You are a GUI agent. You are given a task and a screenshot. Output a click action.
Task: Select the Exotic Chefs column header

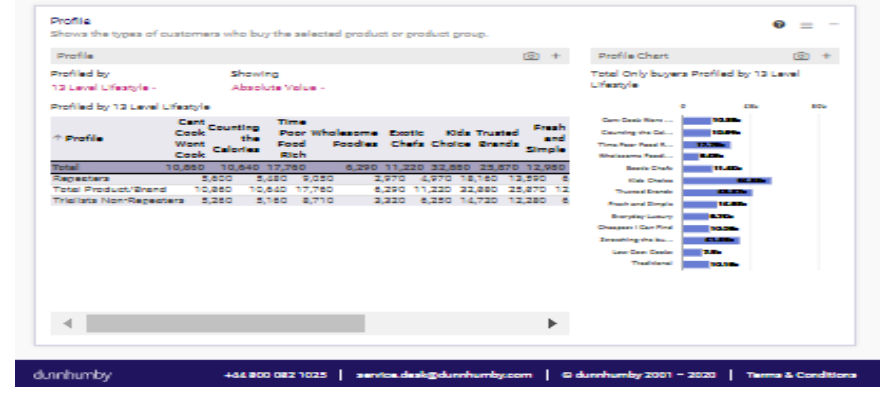[x=406, y=138]
